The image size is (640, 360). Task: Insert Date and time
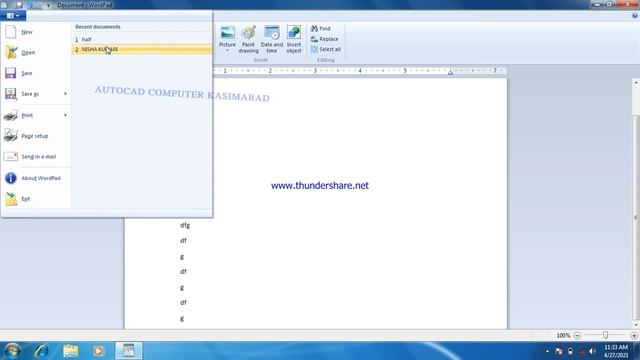[272, 39]
